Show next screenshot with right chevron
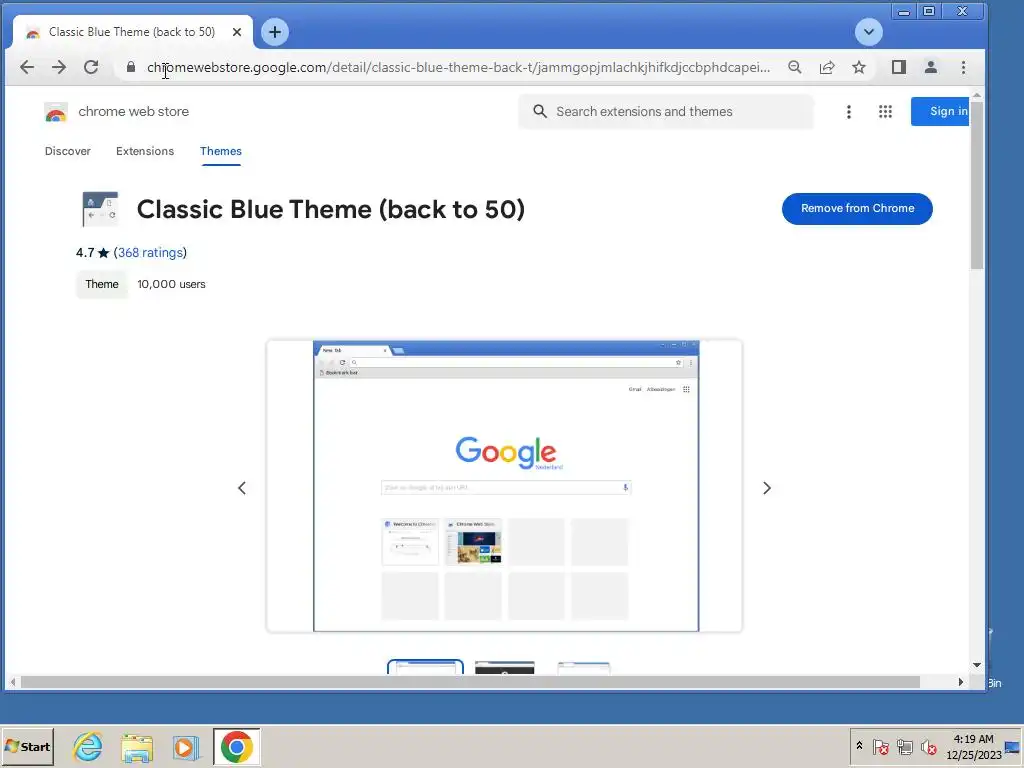 (767, 488)
